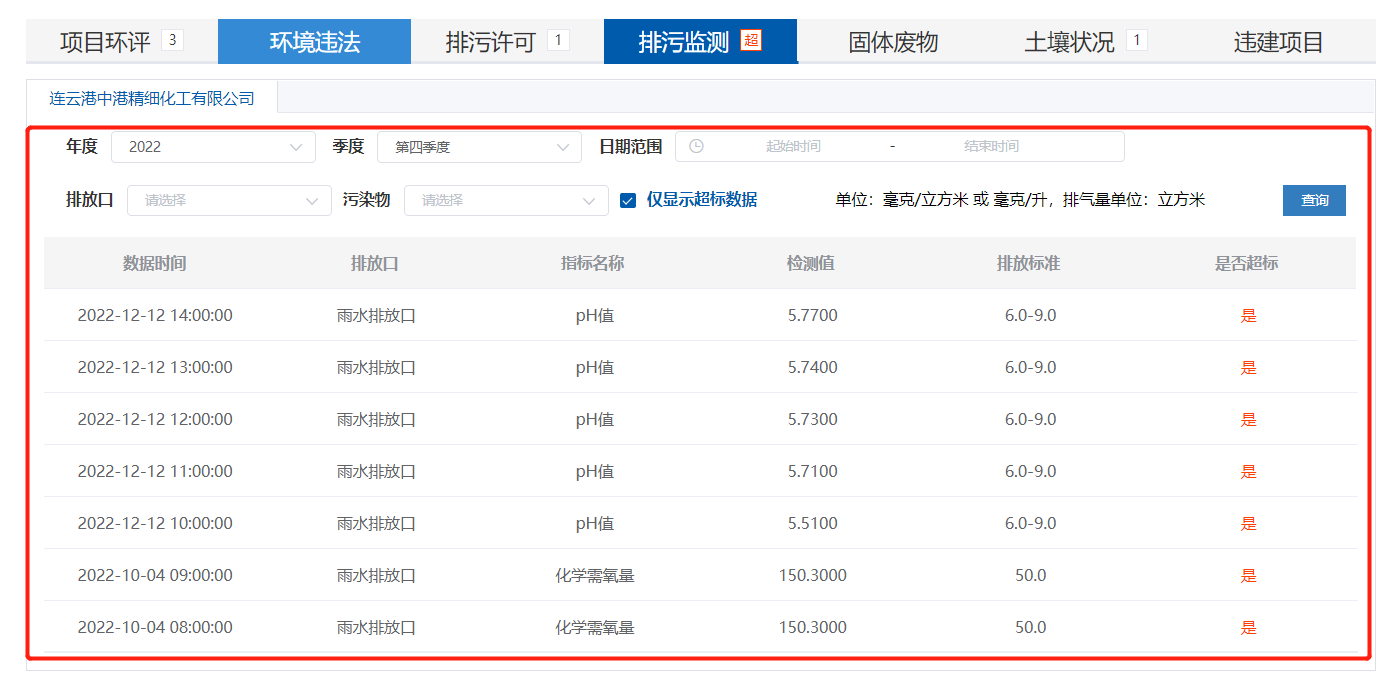This screenshot has height=676, width=1381.
Task: Select the 排污监测 tab
Action: coord(700,42)
